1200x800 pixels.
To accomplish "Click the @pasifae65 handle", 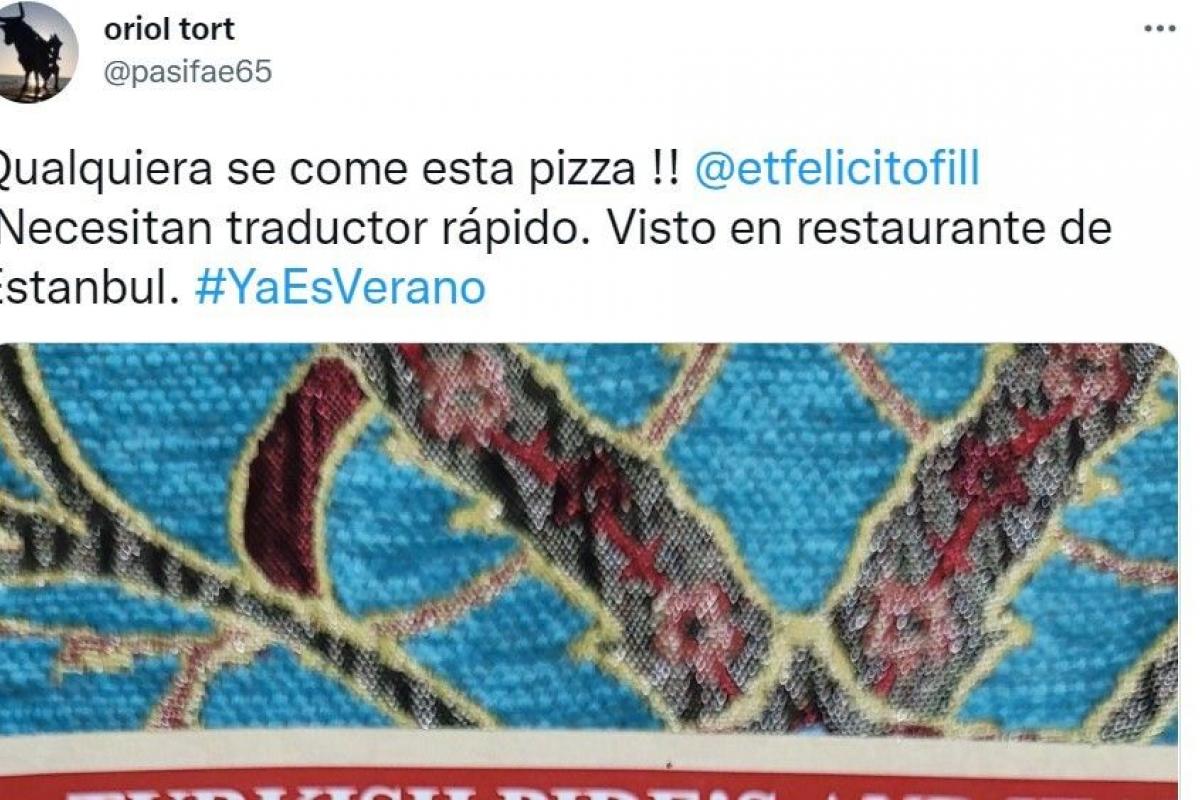I will point(187,72).
